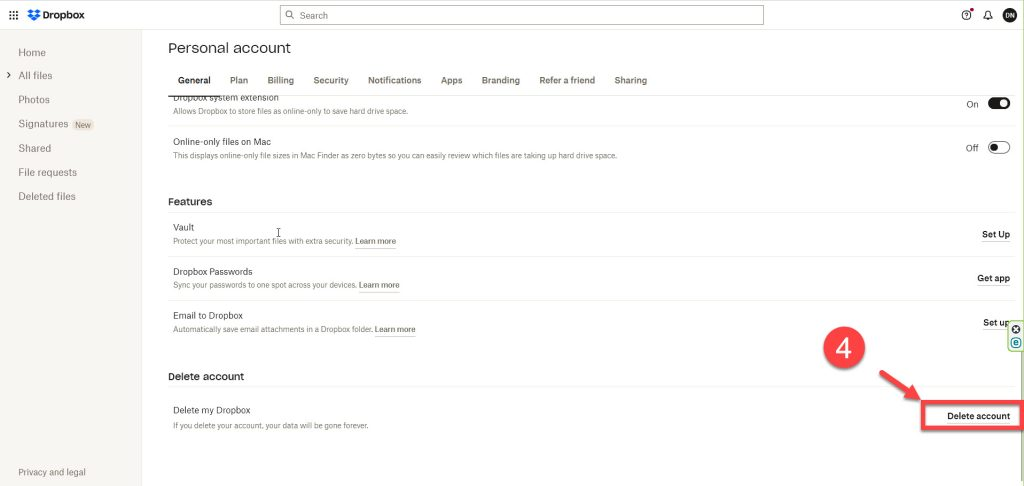Image resolution: width=1024 pixels, height=486 pixels.
Task: Turn on Online-only files on Mac toggle
Action: (x=999, y=148)
